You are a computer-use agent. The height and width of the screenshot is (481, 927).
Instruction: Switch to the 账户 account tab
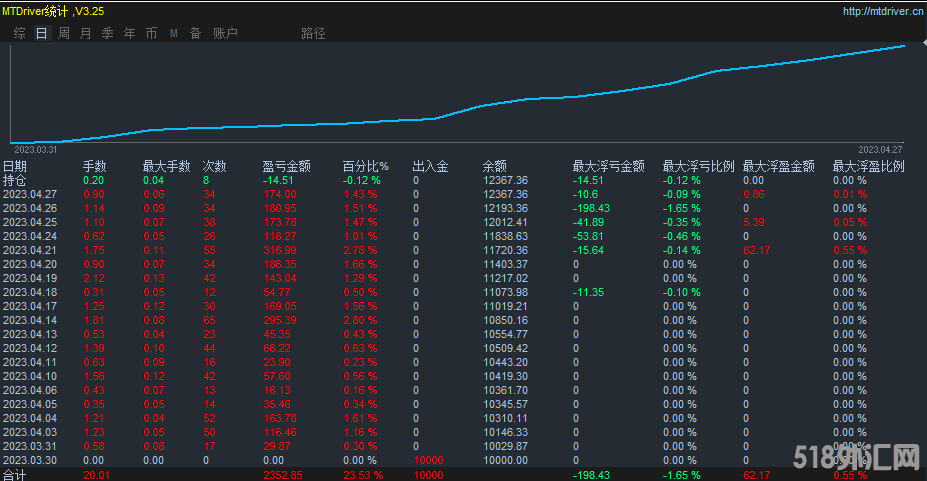225,33
